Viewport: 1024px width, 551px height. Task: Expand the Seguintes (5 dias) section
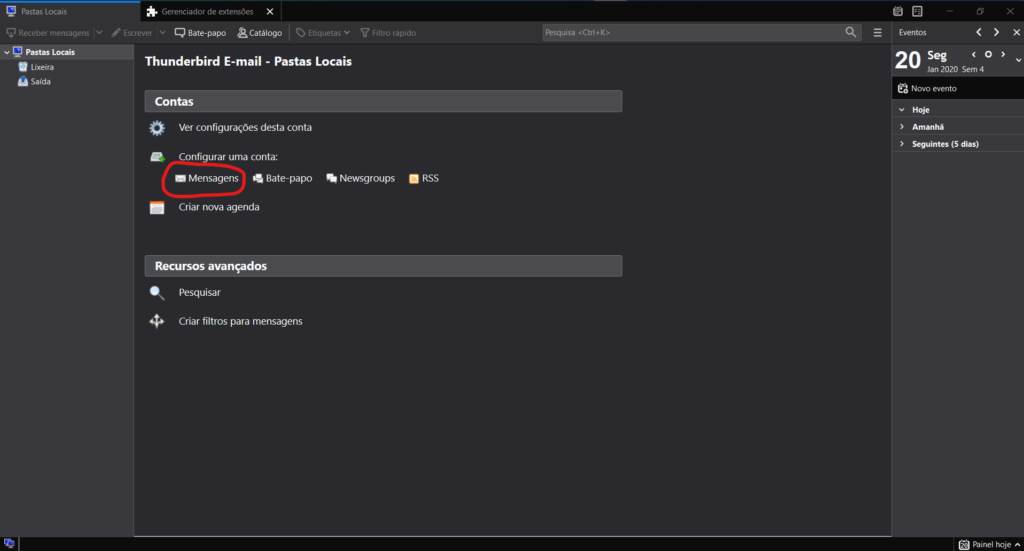pos(902,144)
